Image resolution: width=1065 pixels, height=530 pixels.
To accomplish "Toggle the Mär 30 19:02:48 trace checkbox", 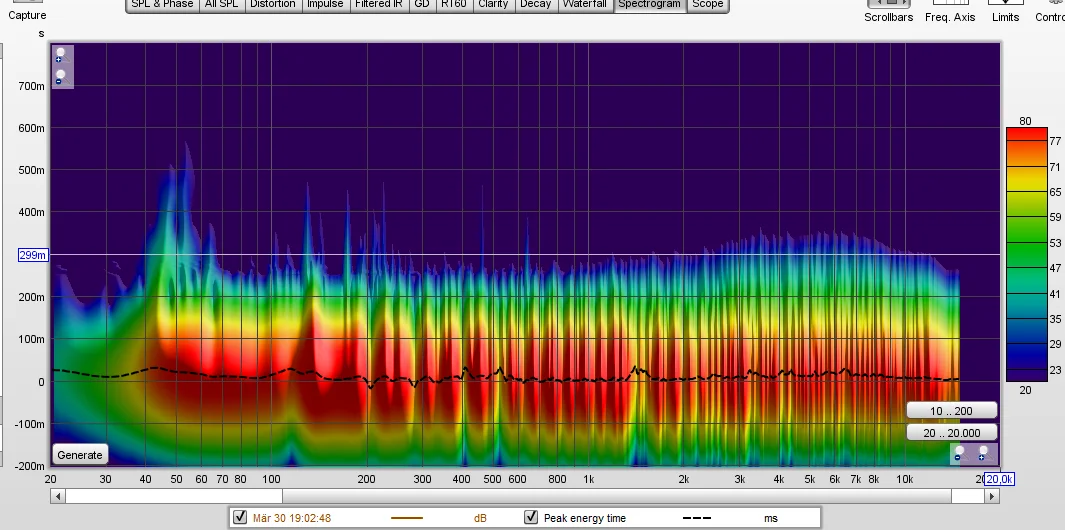I will [x=240, y=518].
